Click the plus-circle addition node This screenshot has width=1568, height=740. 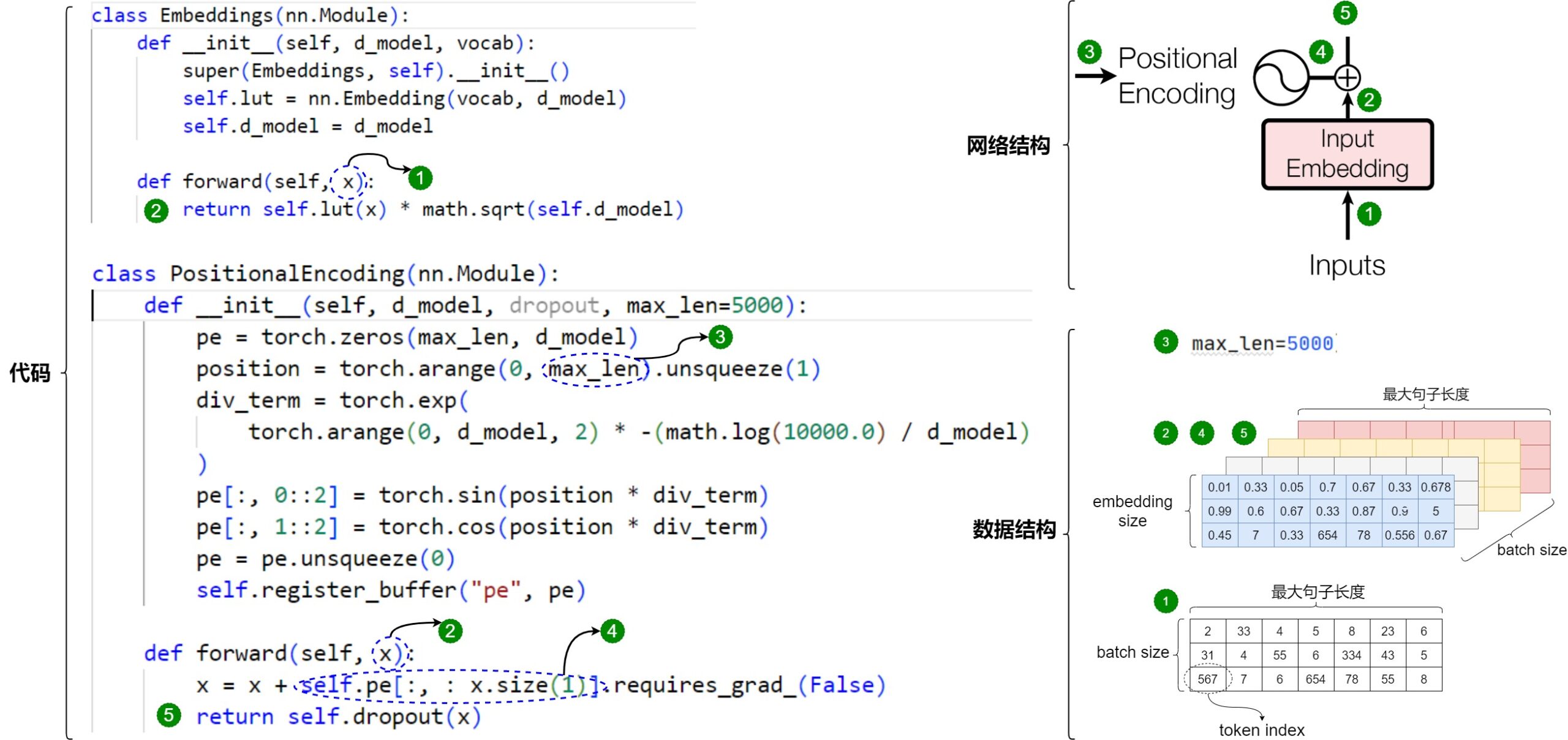coord(1347,78)
